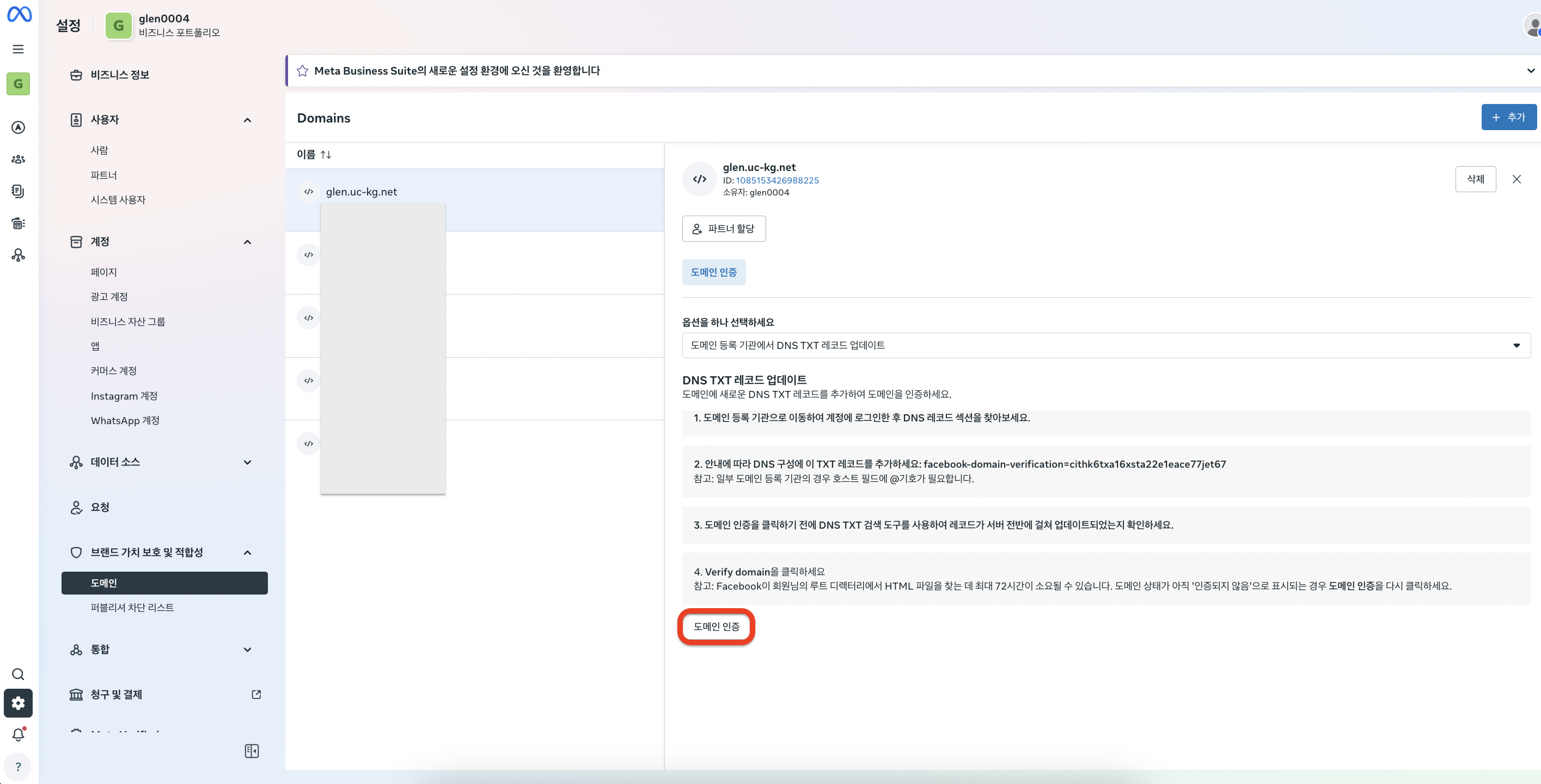The height and width of the screenshot is (784, 1541).
Task: Select glen.uc-kg.net in domain list
Action: pyautogui.click(x=362, y=191)
